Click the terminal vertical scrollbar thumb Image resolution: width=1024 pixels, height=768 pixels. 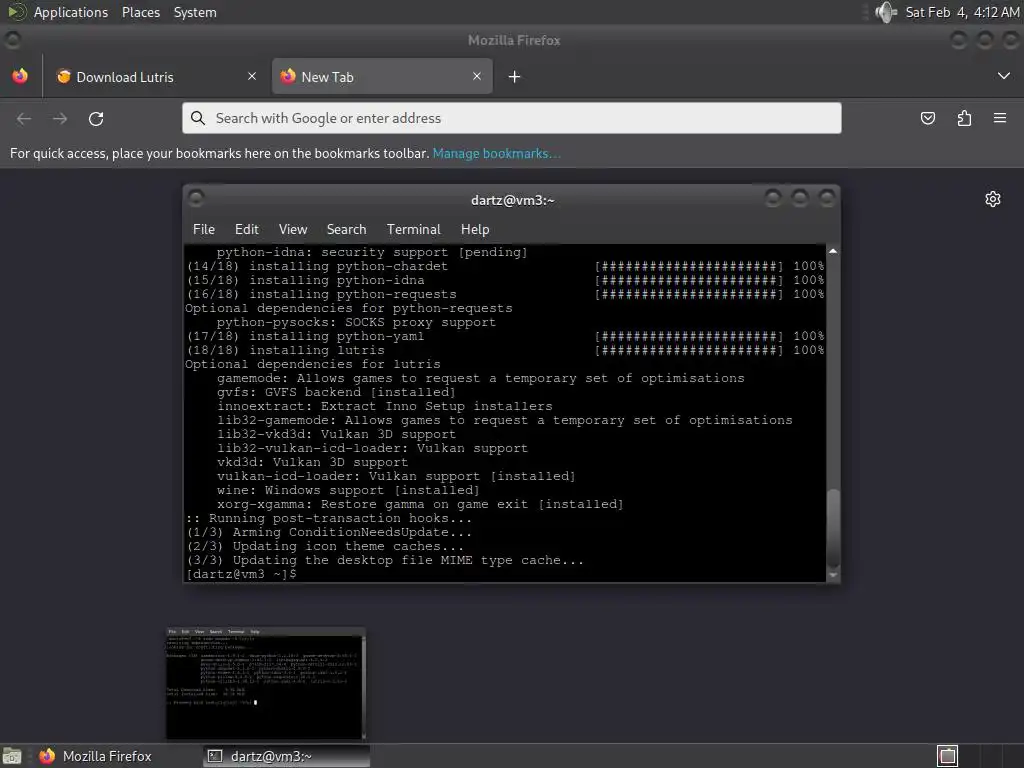[x=833, y=528]
